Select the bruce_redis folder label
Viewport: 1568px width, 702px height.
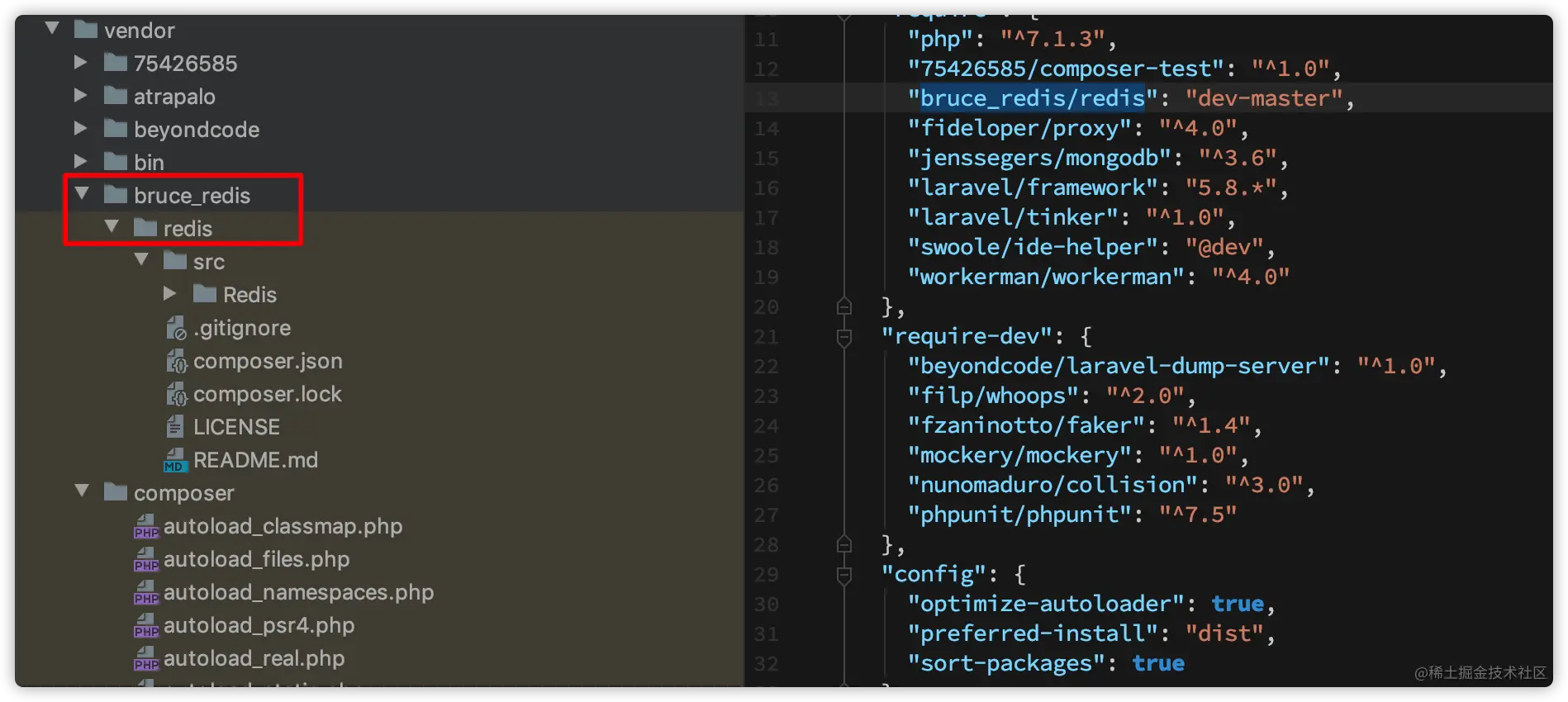click(x=192, y=196)
